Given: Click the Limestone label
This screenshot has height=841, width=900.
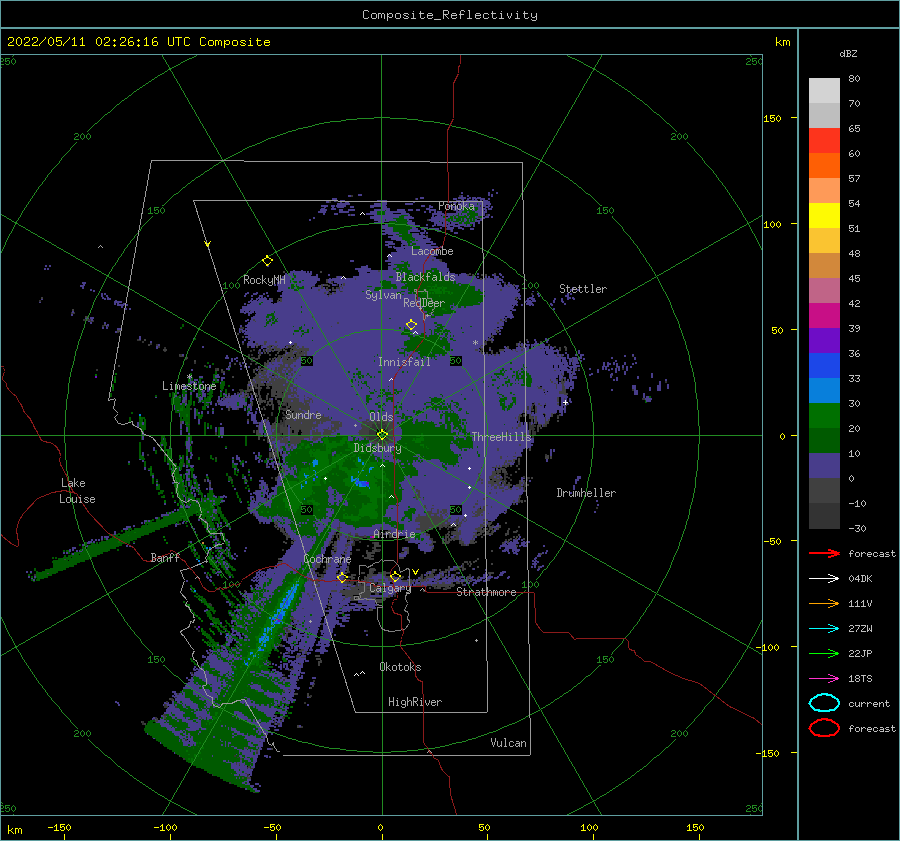Looking at the screenshot, I should coord(189,386).
